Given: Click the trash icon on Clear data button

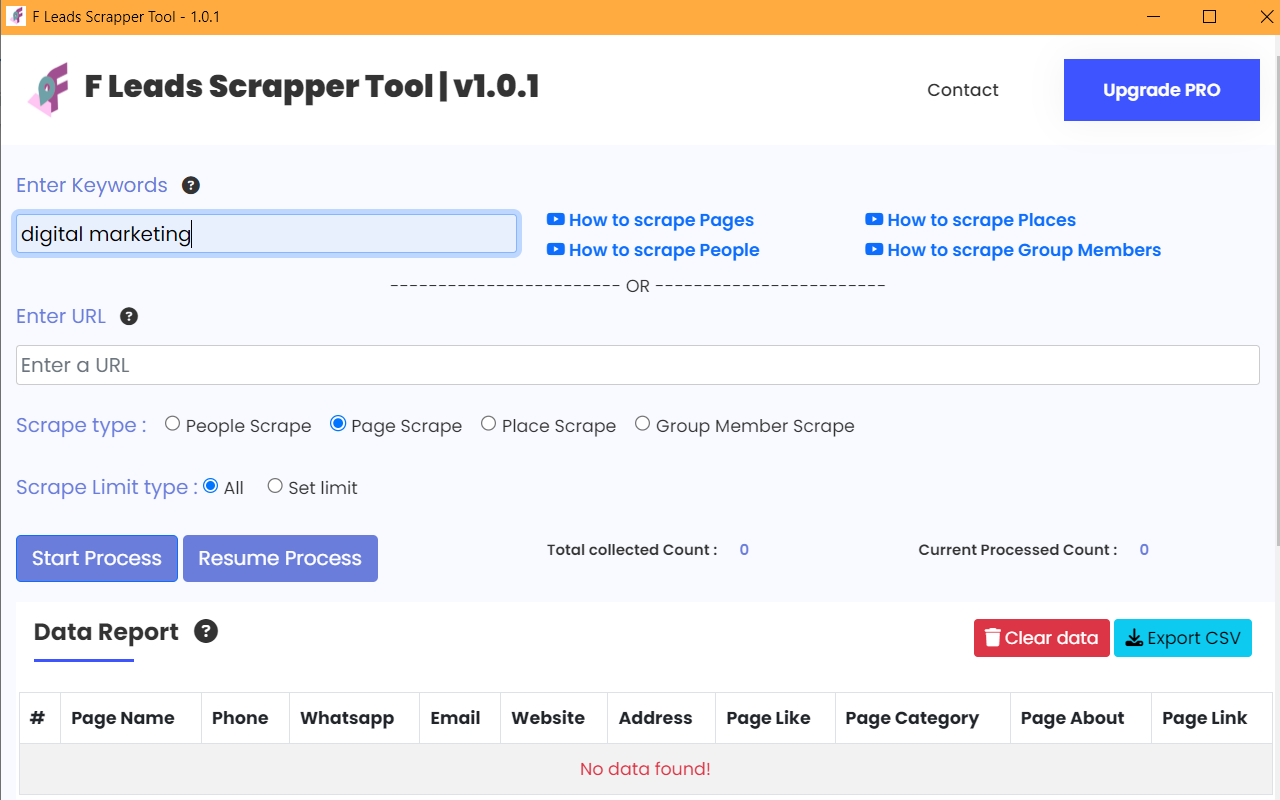Looking at the screenshot, I should (x=994, y=637).
